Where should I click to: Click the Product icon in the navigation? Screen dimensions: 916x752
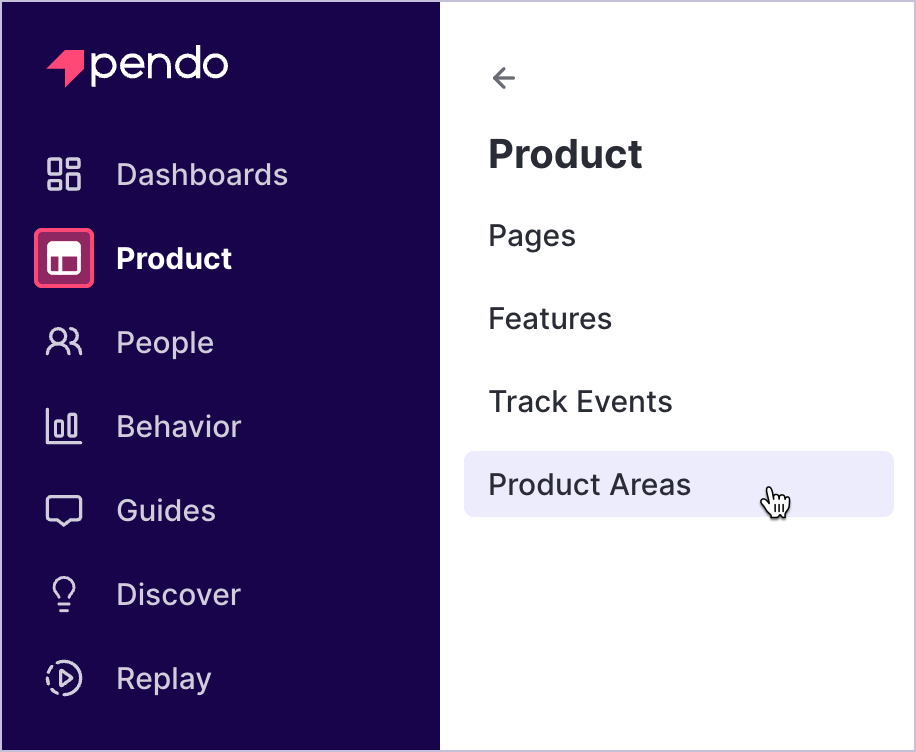coord(63,258)
